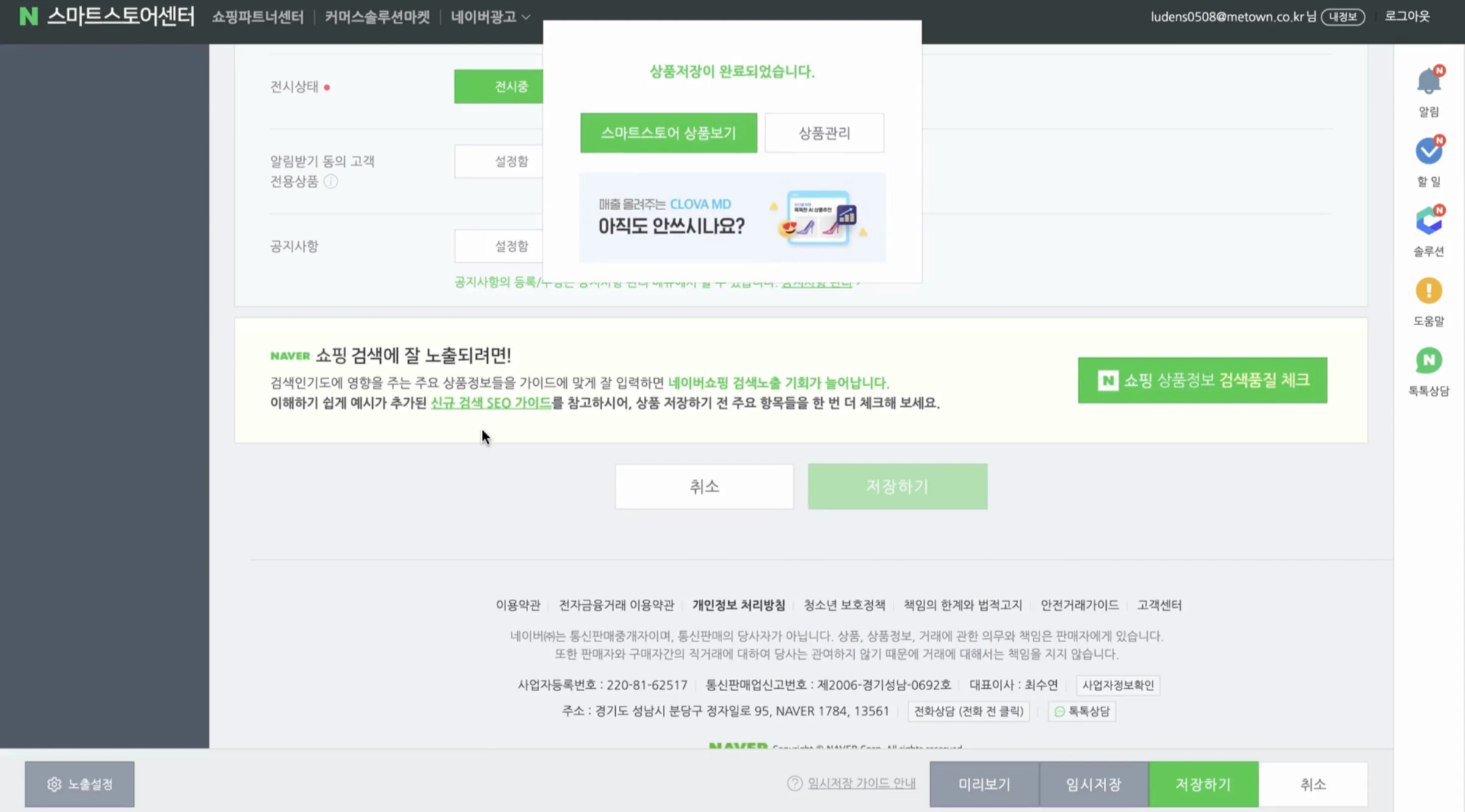Click the CLOVA MD promotional banner

[731, 217]
